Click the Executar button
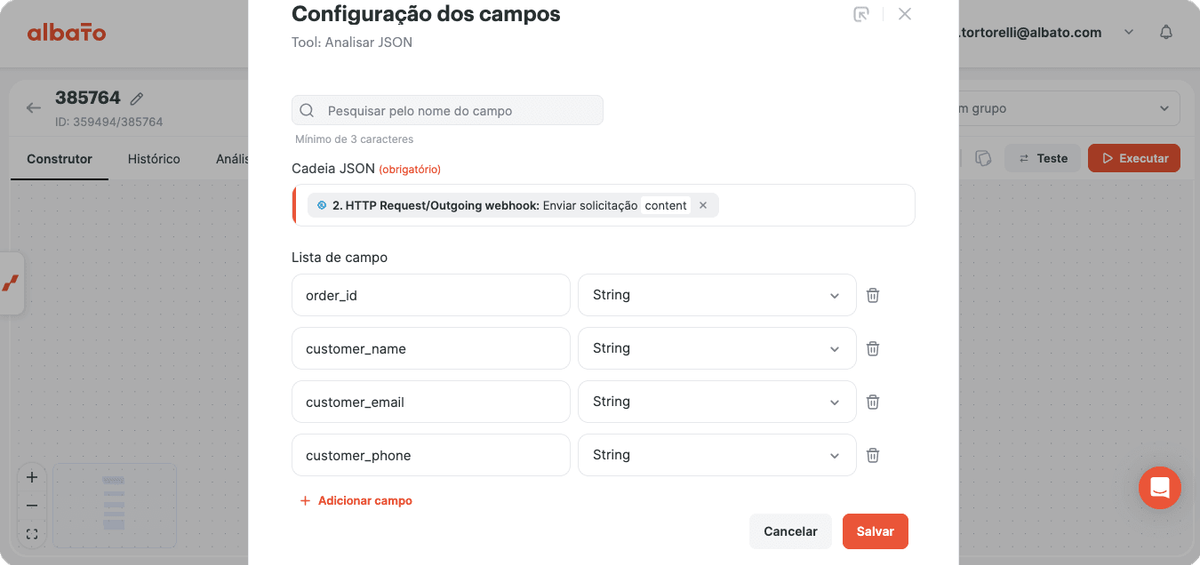 [x=1134, y=158]
